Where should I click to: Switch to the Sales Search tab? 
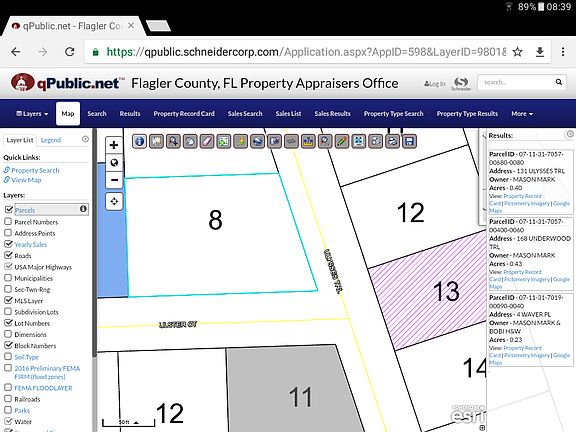coord(245,114)
